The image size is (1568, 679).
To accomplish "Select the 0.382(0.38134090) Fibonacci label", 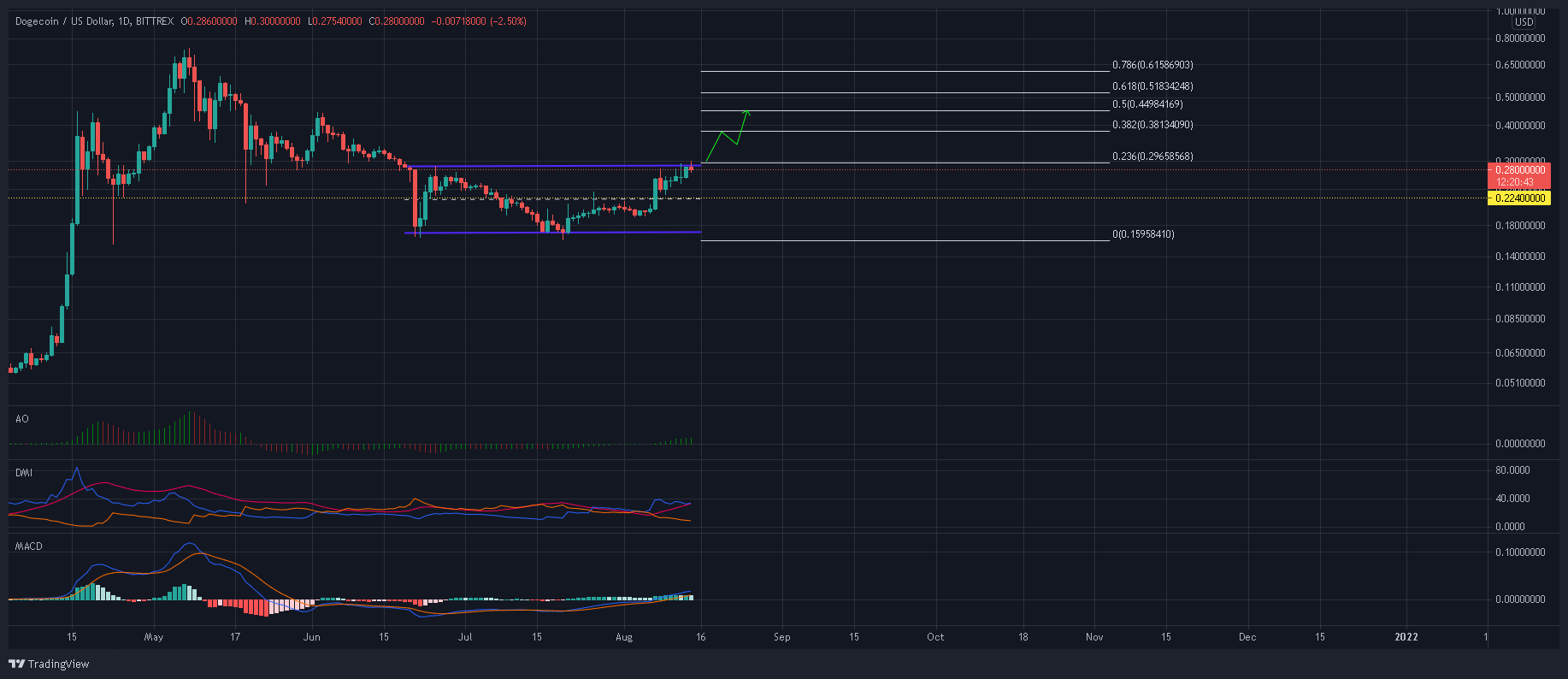I will point(1152,125).
